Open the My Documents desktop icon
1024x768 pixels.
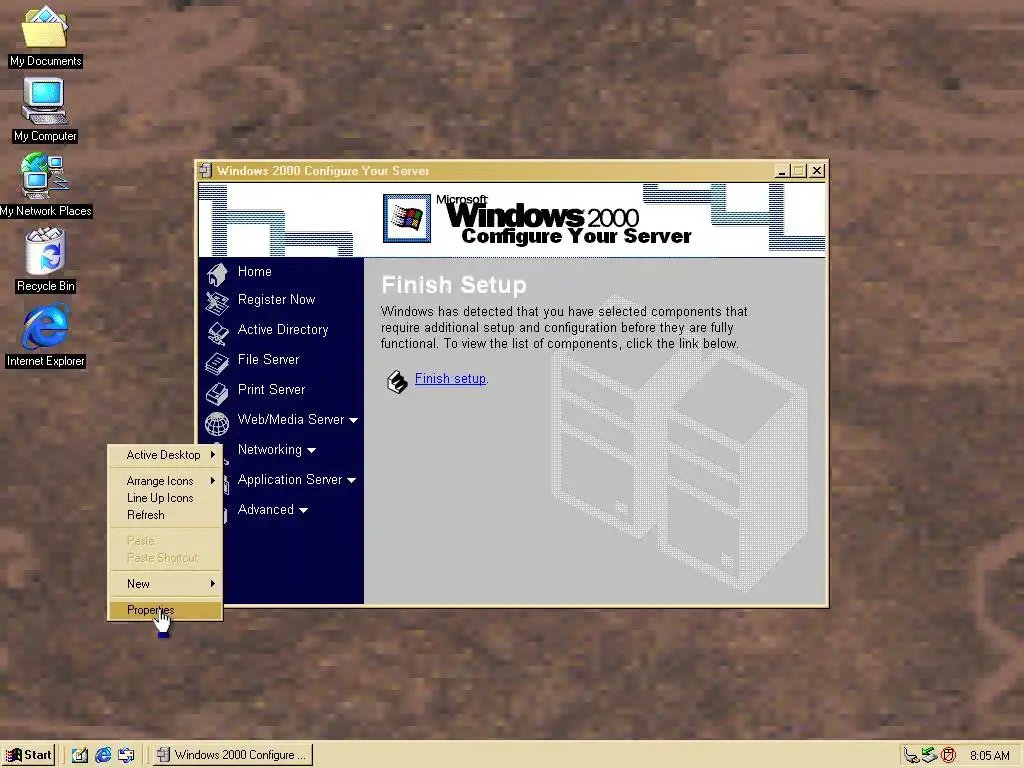tap(44, 37)
